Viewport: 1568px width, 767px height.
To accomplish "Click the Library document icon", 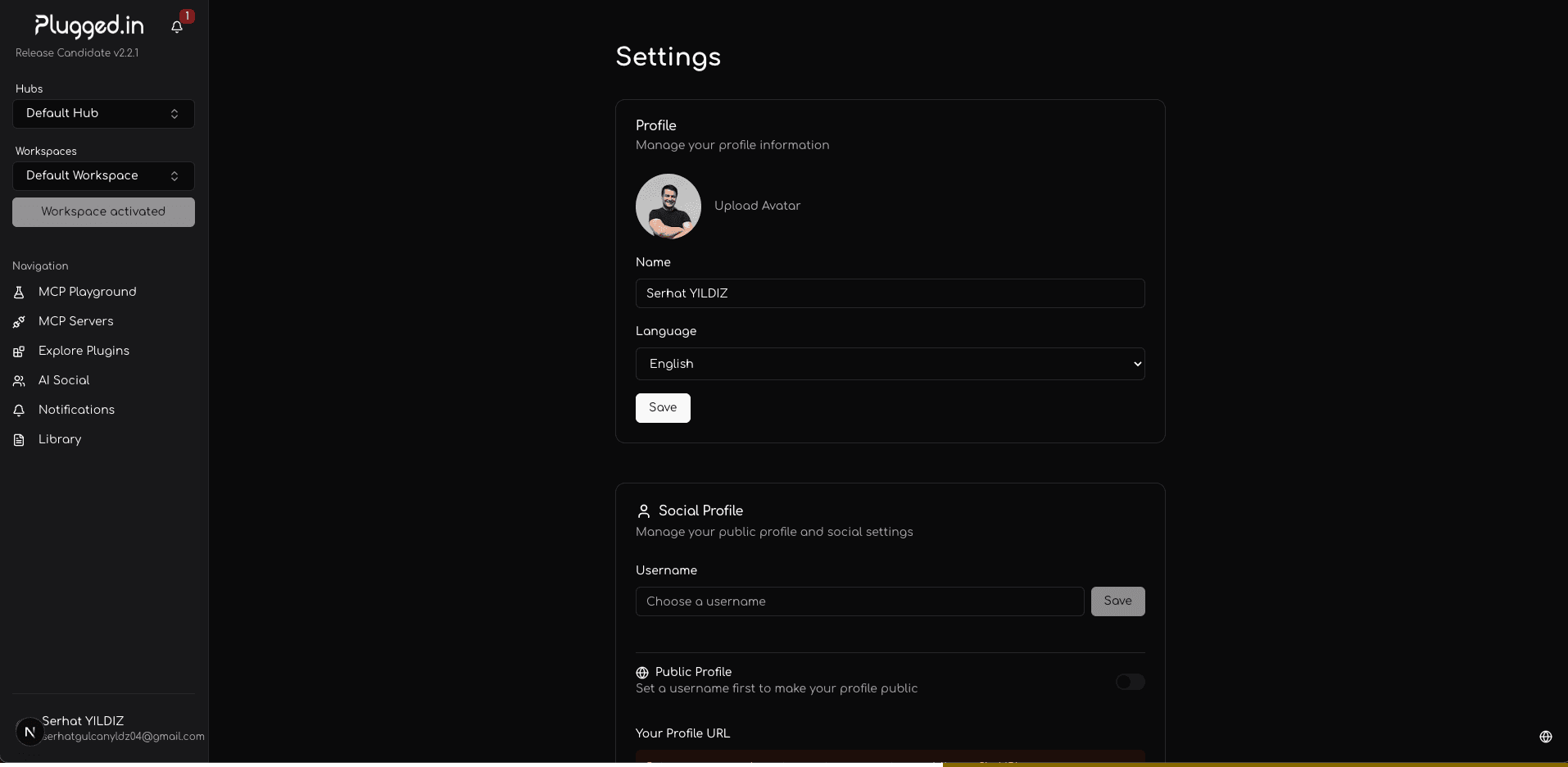I will point(19,440).
